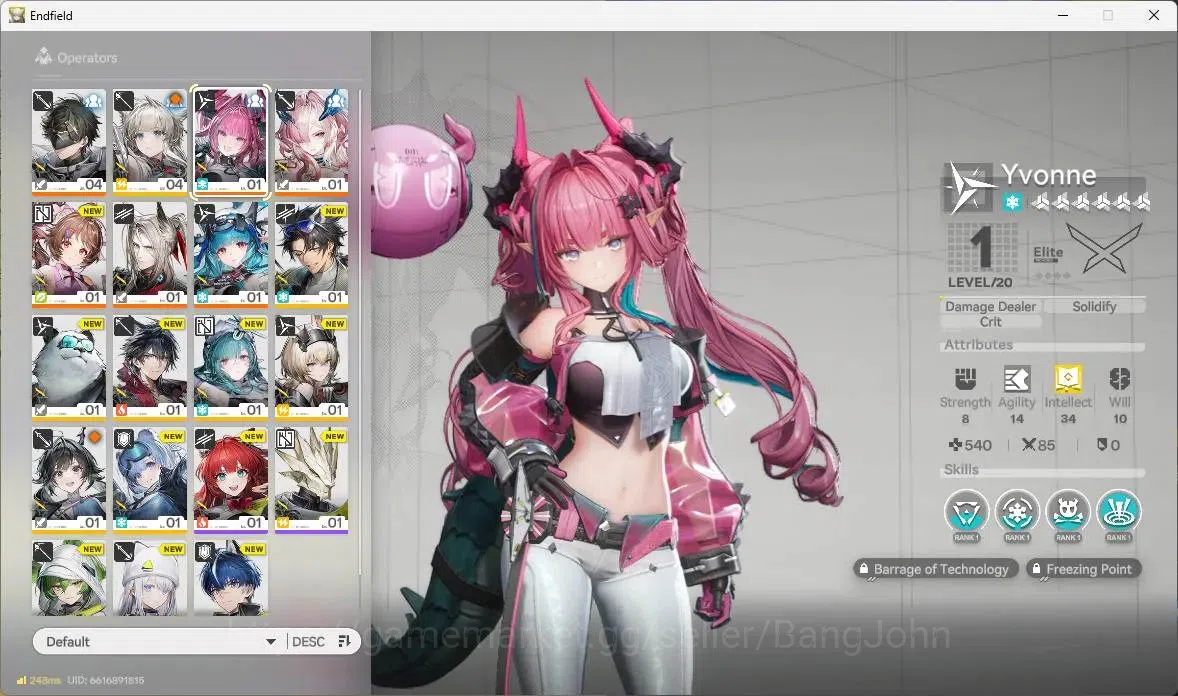1178x696 pixels.
Task: Select the red-haired operator card
Action: click(231, 480)
